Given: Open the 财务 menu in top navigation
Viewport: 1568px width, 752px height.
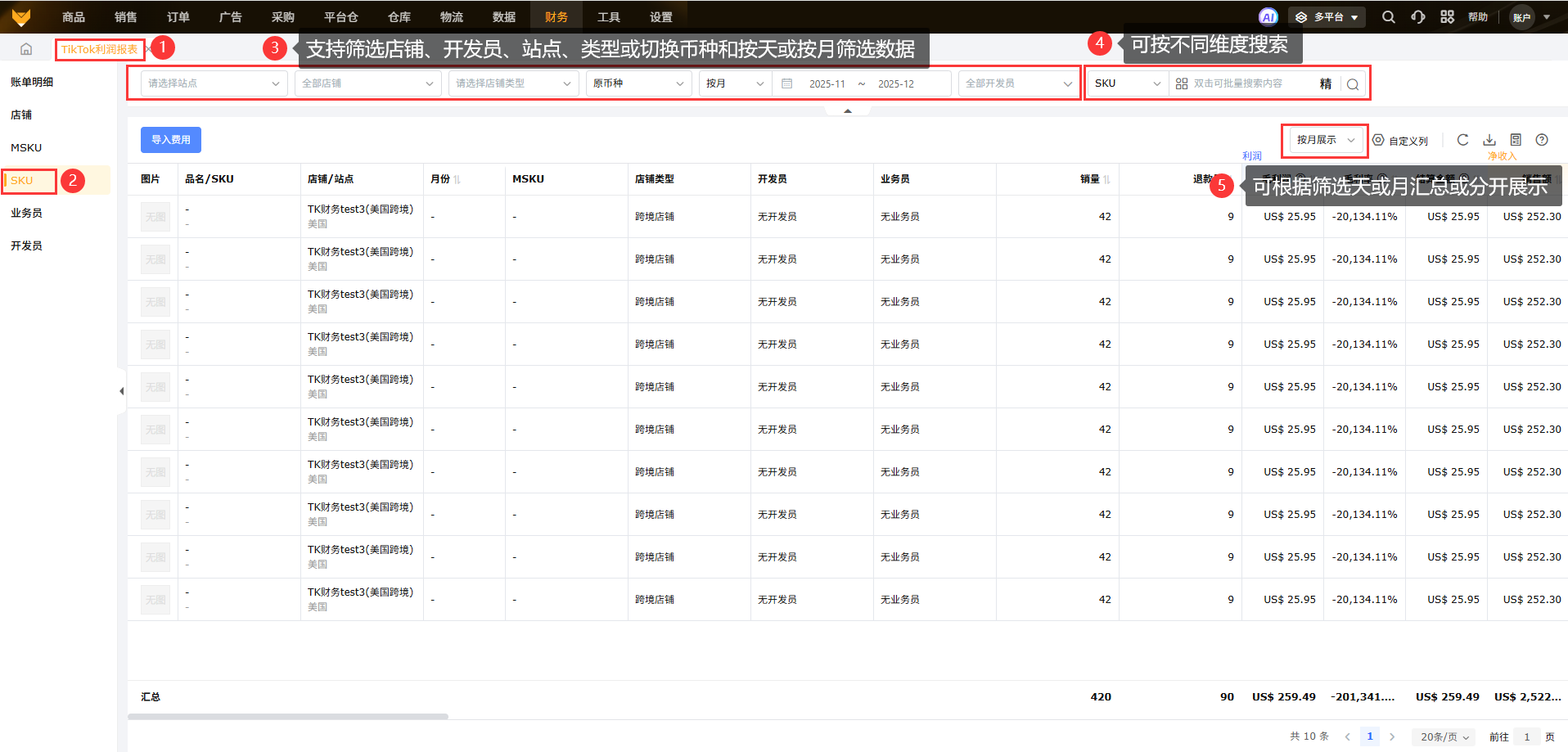Looking at the screenshot, I should click(x=556, y=16).
